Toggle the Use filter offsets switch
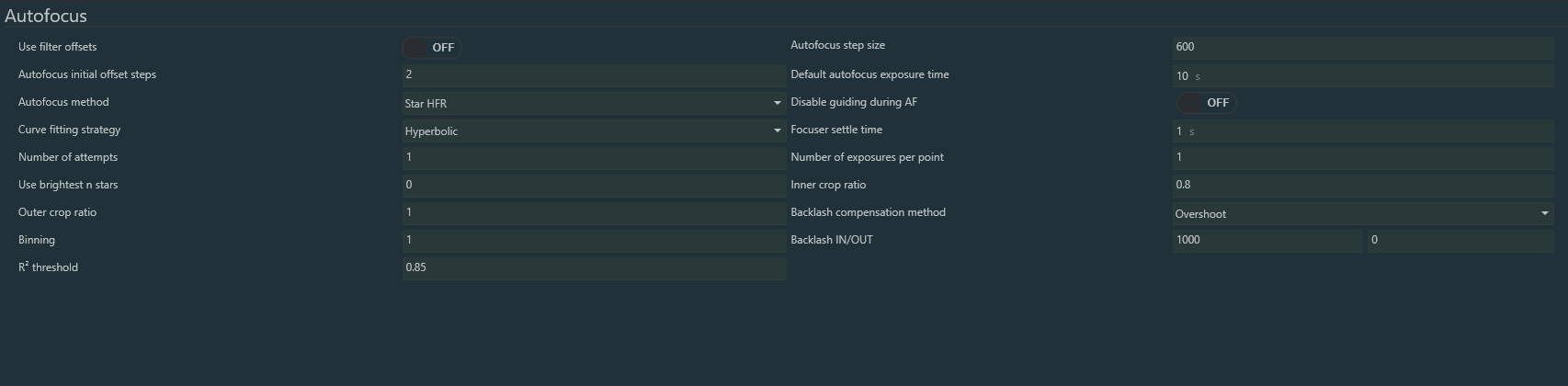1568x386 pixels. click(431, 48)
